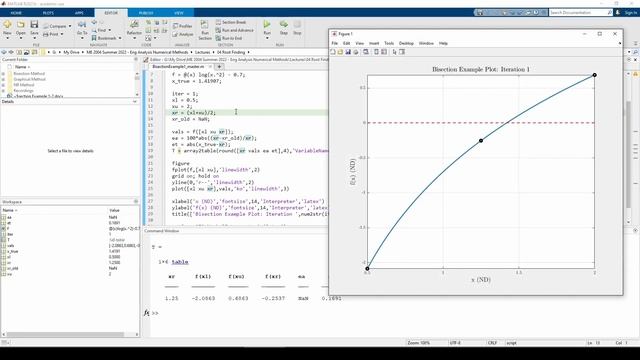The image size is (640, 360).
Task: Open Figure 1 View menu
Action: tap(360, 43)
